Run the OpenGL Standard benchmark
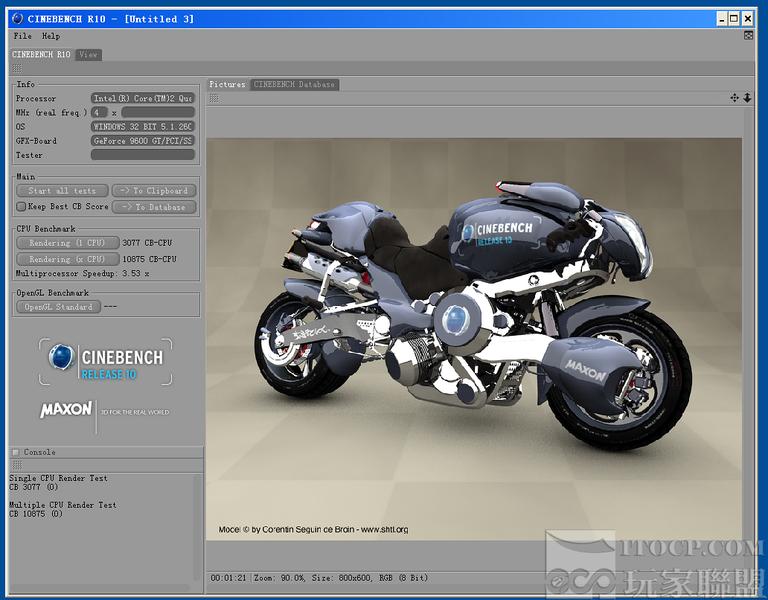The image size is (768, 600). (x=59, y=307)
